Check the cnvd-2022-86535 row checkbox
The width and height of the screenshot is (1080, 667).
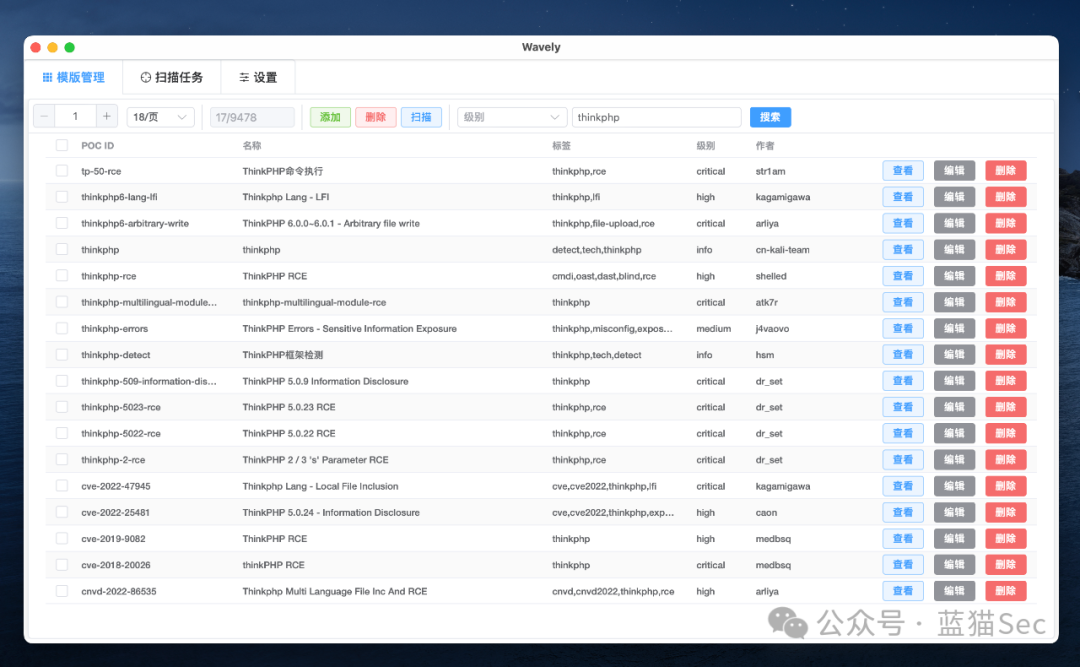62,591
